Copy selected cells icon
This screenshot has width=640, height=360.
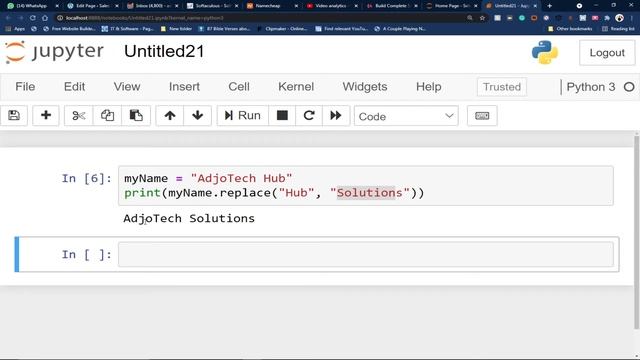click(x=107, y=116)
